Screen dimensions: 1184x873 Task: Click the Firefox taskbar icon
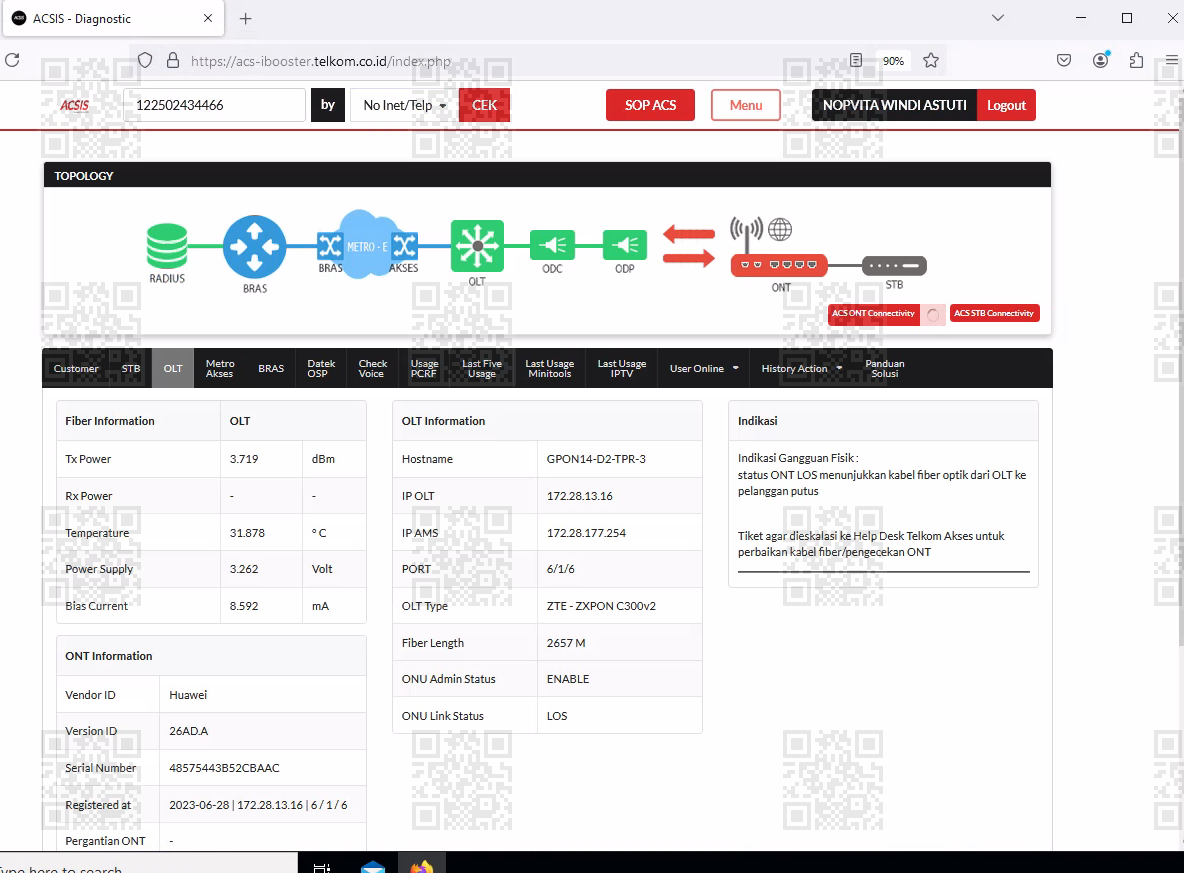point(422,866)
